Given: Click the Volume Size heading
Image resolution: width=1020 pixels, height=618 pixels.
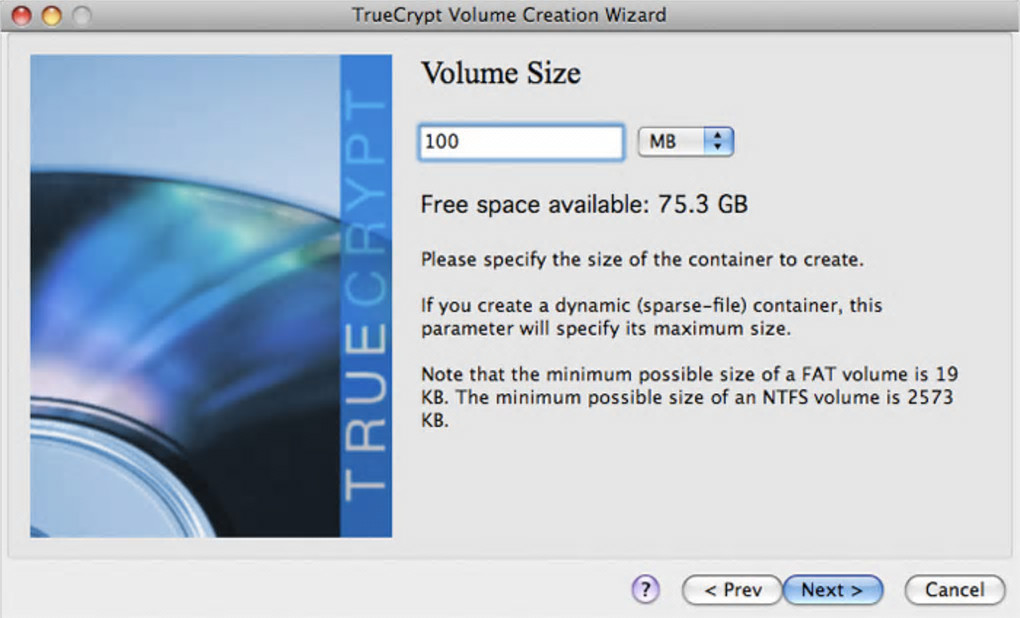Looking at the screenshot, I should [500, 72].
